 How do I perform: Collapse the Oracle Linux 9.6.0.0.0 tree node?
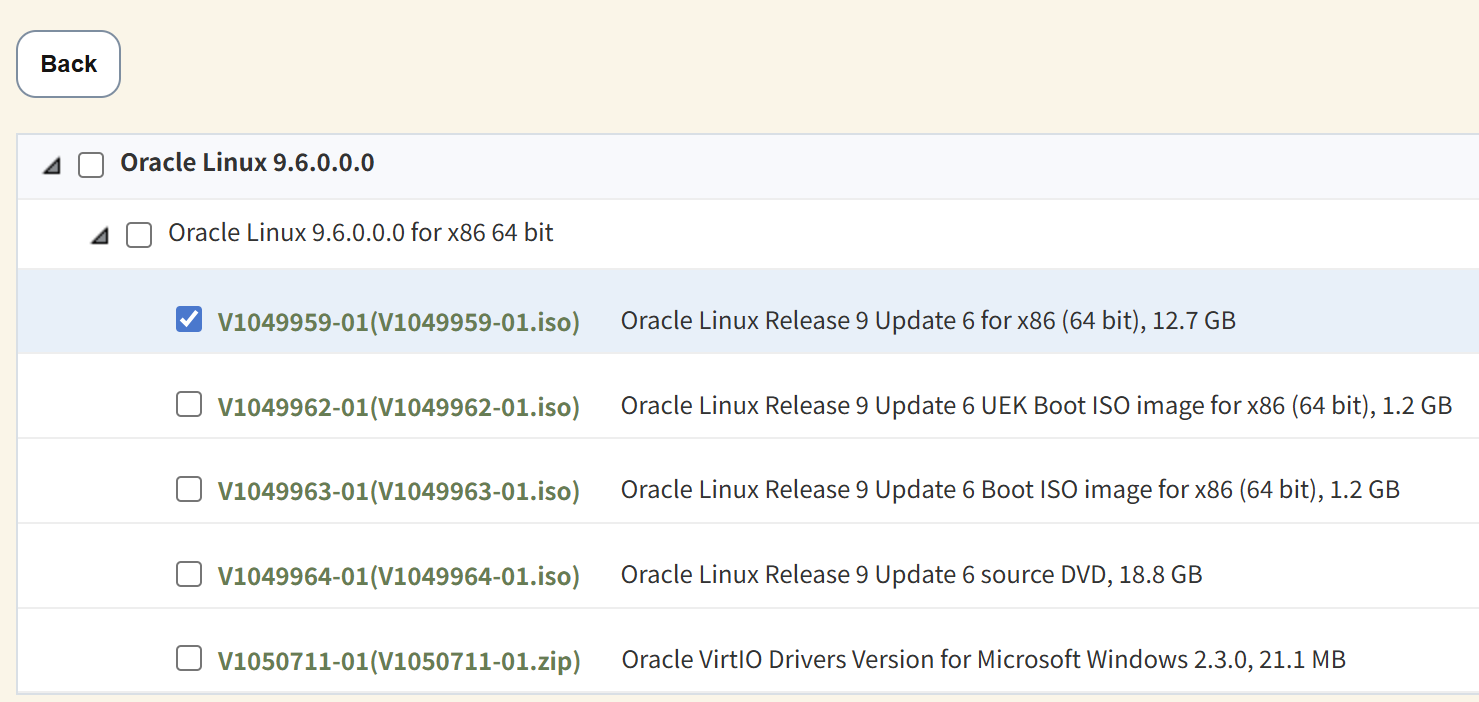tap(51, 167)
